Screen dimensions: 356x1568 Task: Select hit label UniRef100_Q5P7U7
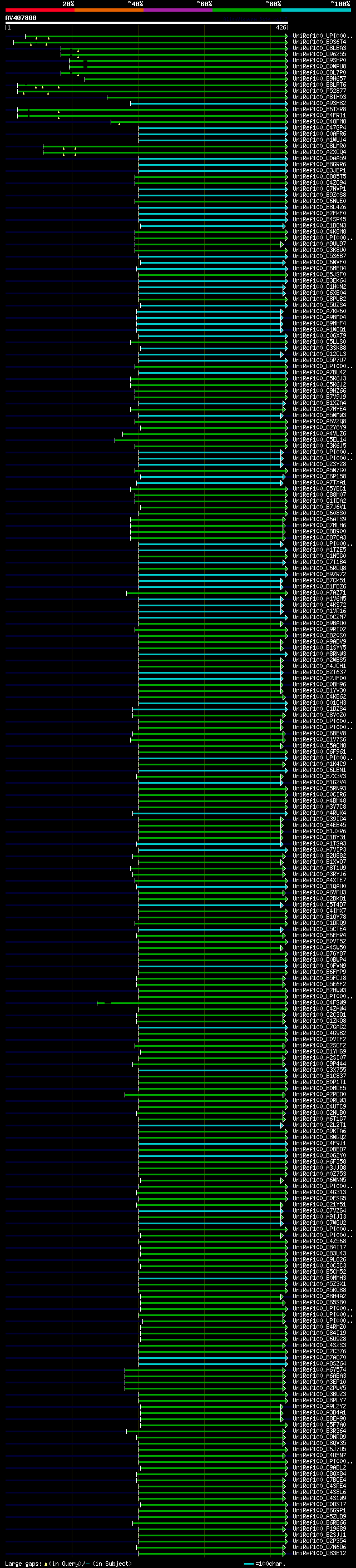point(319,360)
